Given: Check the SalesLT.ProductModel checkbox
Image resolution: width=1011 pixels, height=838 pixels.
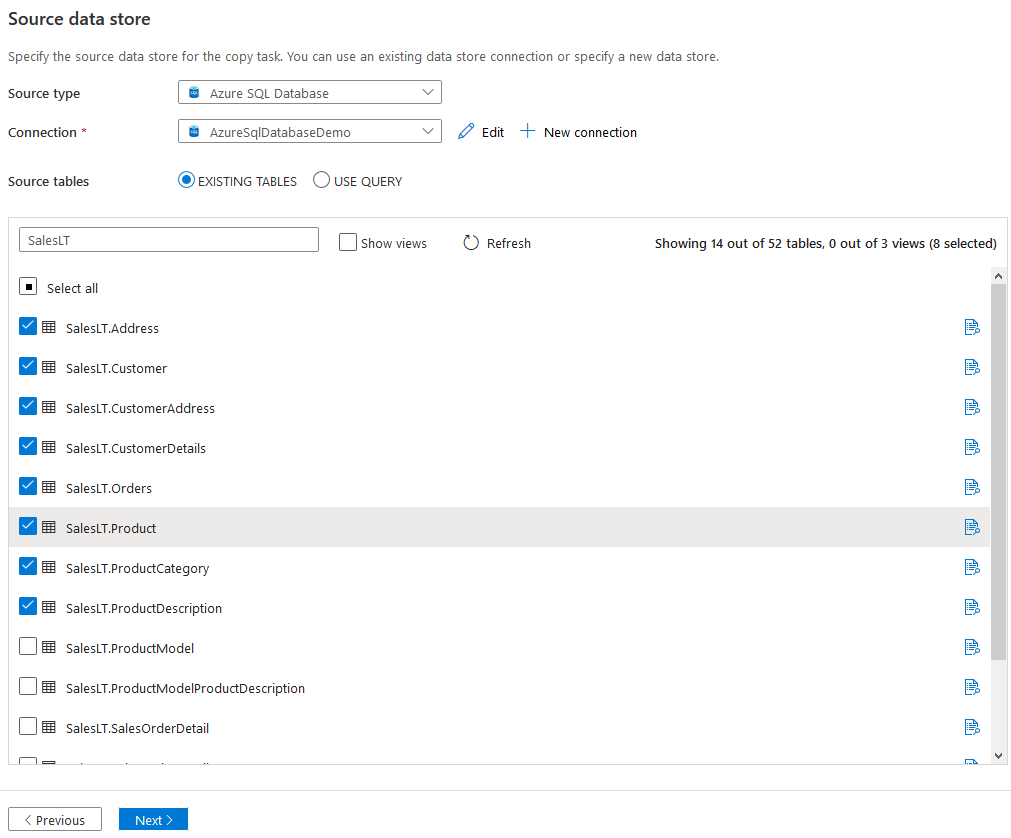Looking at the screenshot, I should point(28,646).
